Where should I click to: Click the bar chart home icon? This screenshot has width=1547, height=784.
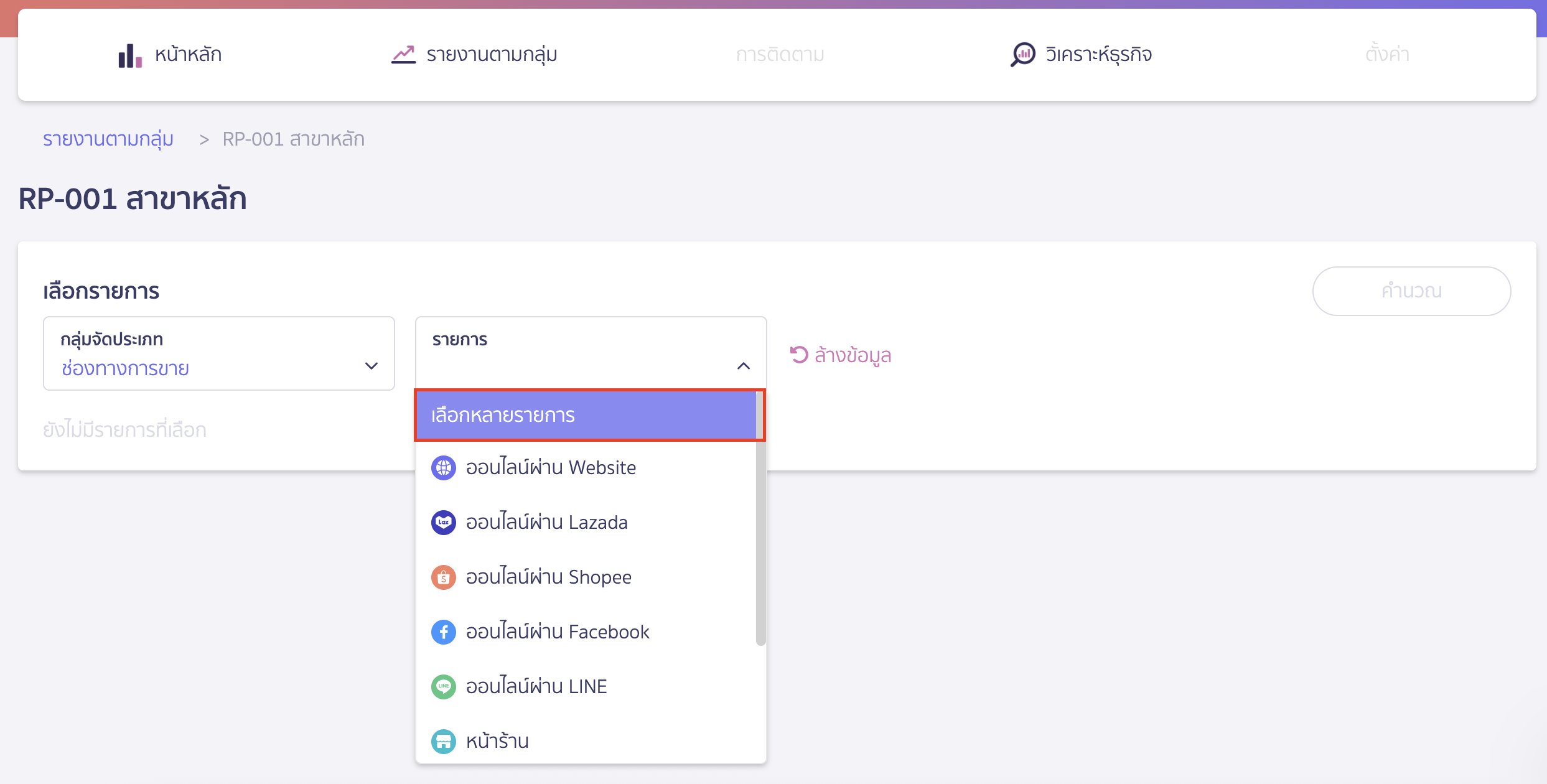pos(130,55)
